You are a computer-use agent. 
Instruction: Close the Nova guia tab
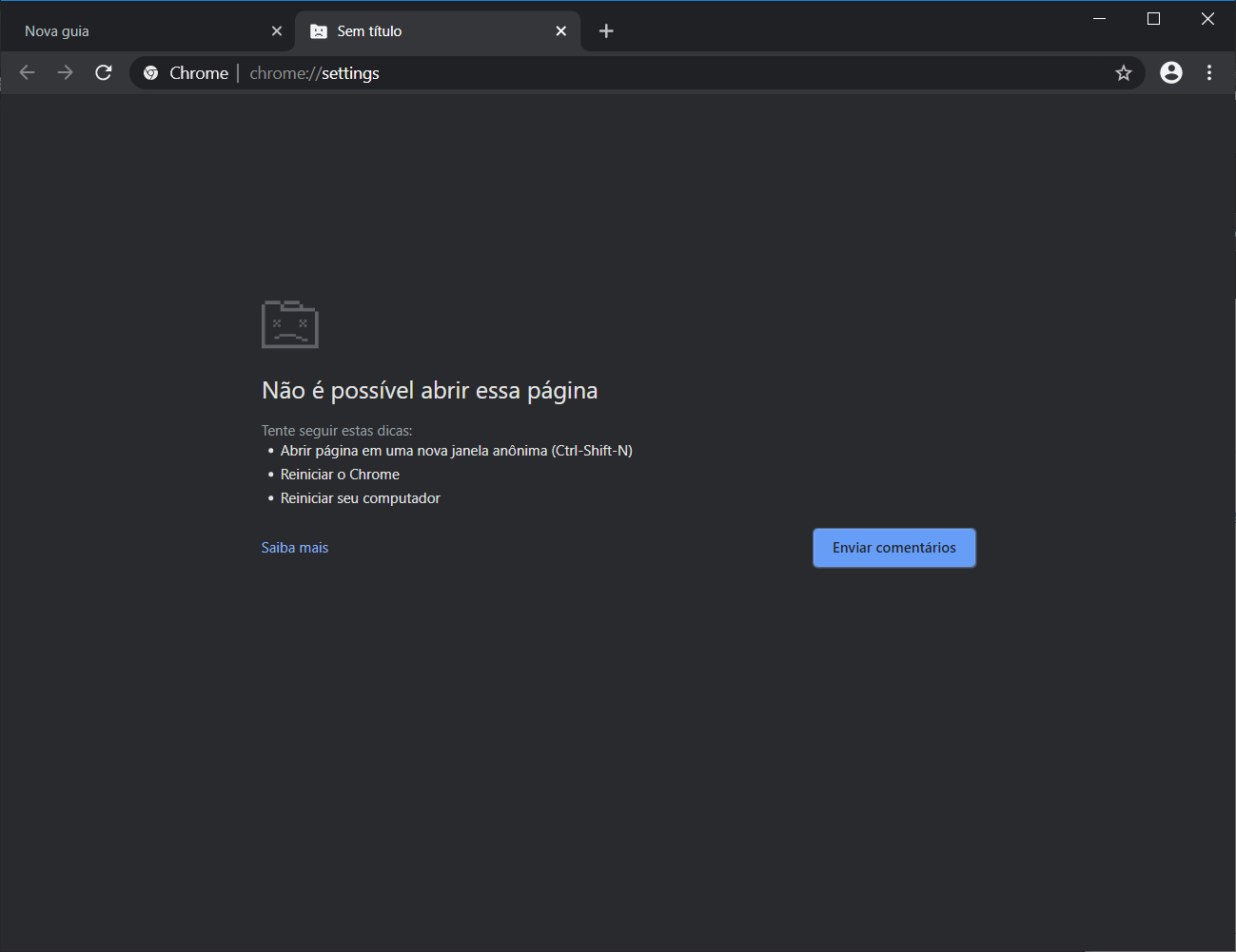276,30
